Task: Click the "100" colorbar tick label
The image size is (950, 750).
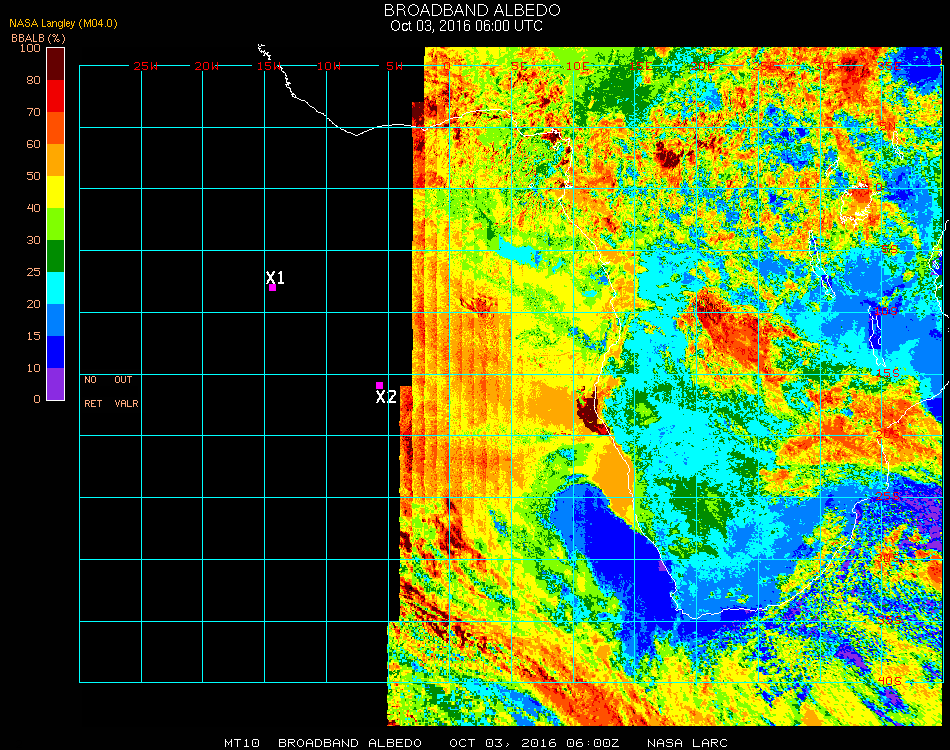Action: 30,48
